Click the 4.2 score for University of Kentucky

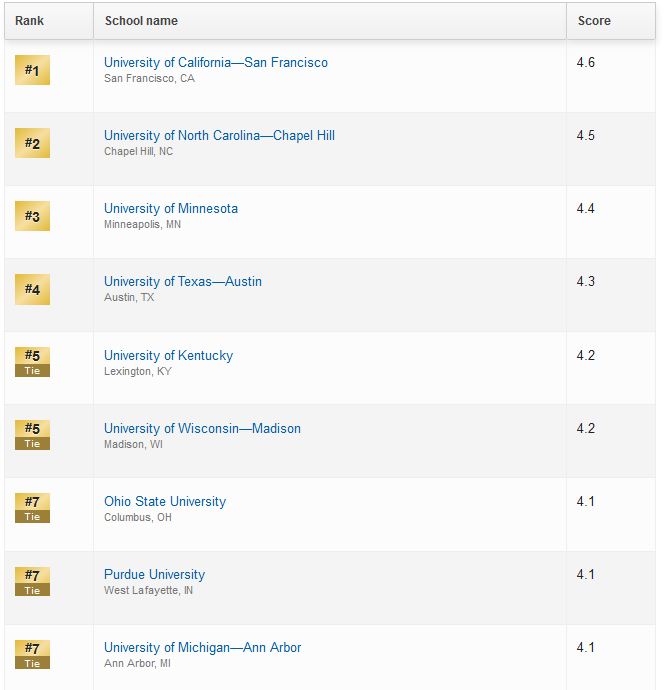[586, 356]
